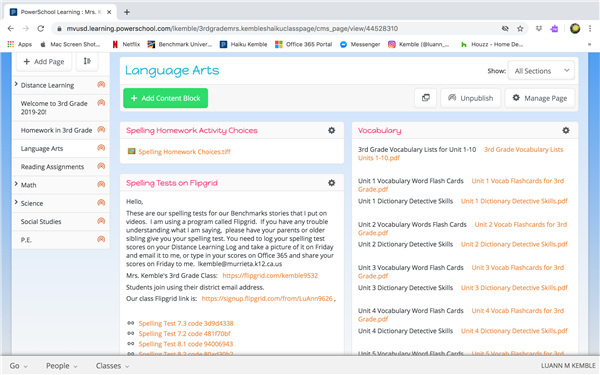
Task: Bookmark this page with the star icon
Action: point(520,28)
